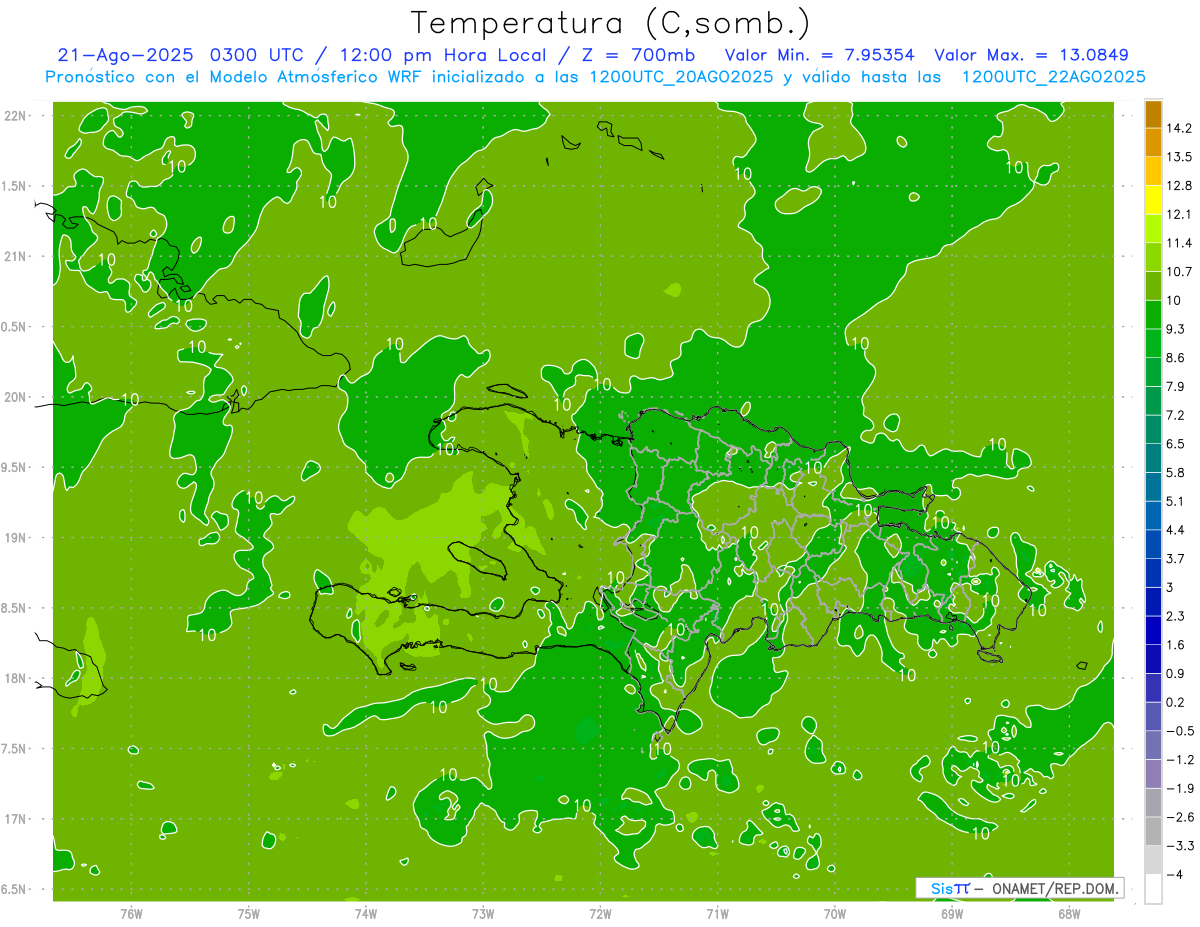The image size is (1200, 927).
Task: Click the purple swatch between -1.2 and -1.9
Action: (1153, 774)
